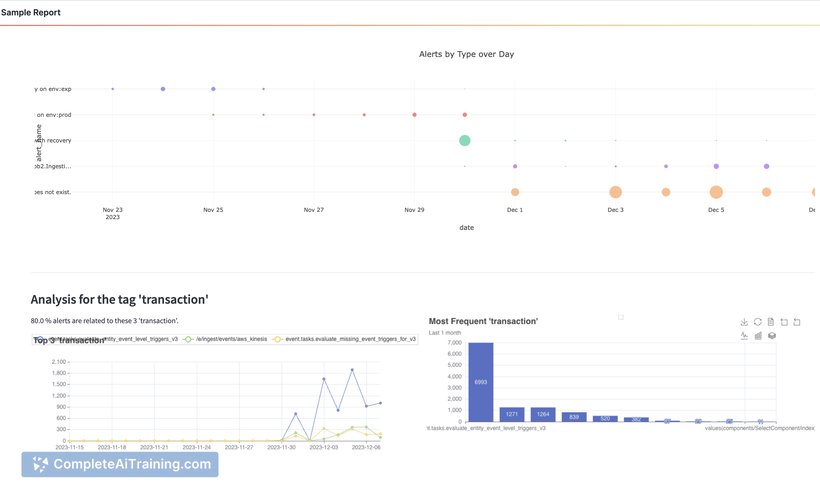This screenshot has height=490, width=820.
Task: Click the bar labeled 1264
Action: tap(543, 414)
